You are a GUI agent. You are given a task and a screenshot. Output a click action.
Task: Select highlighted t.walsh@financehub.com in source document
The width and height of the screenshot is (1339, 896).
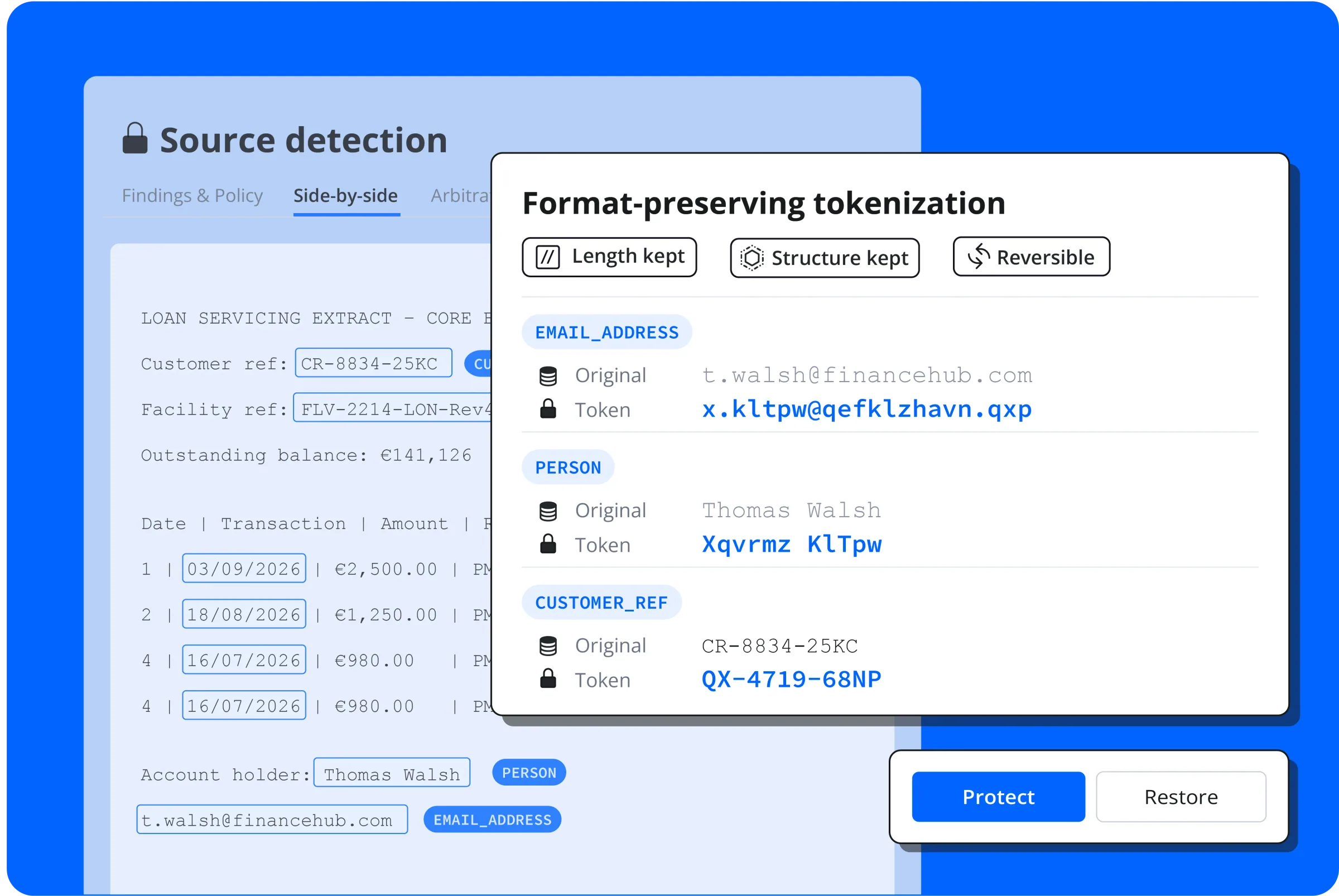coord(272,820)
